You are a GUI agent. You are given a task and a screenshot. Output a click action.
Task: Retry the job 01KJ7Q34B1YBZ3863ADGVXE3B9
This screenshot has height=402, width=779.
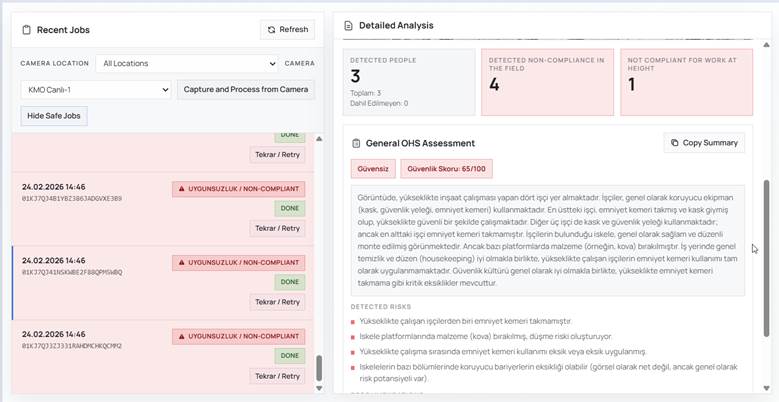click(x=277, y=228)
